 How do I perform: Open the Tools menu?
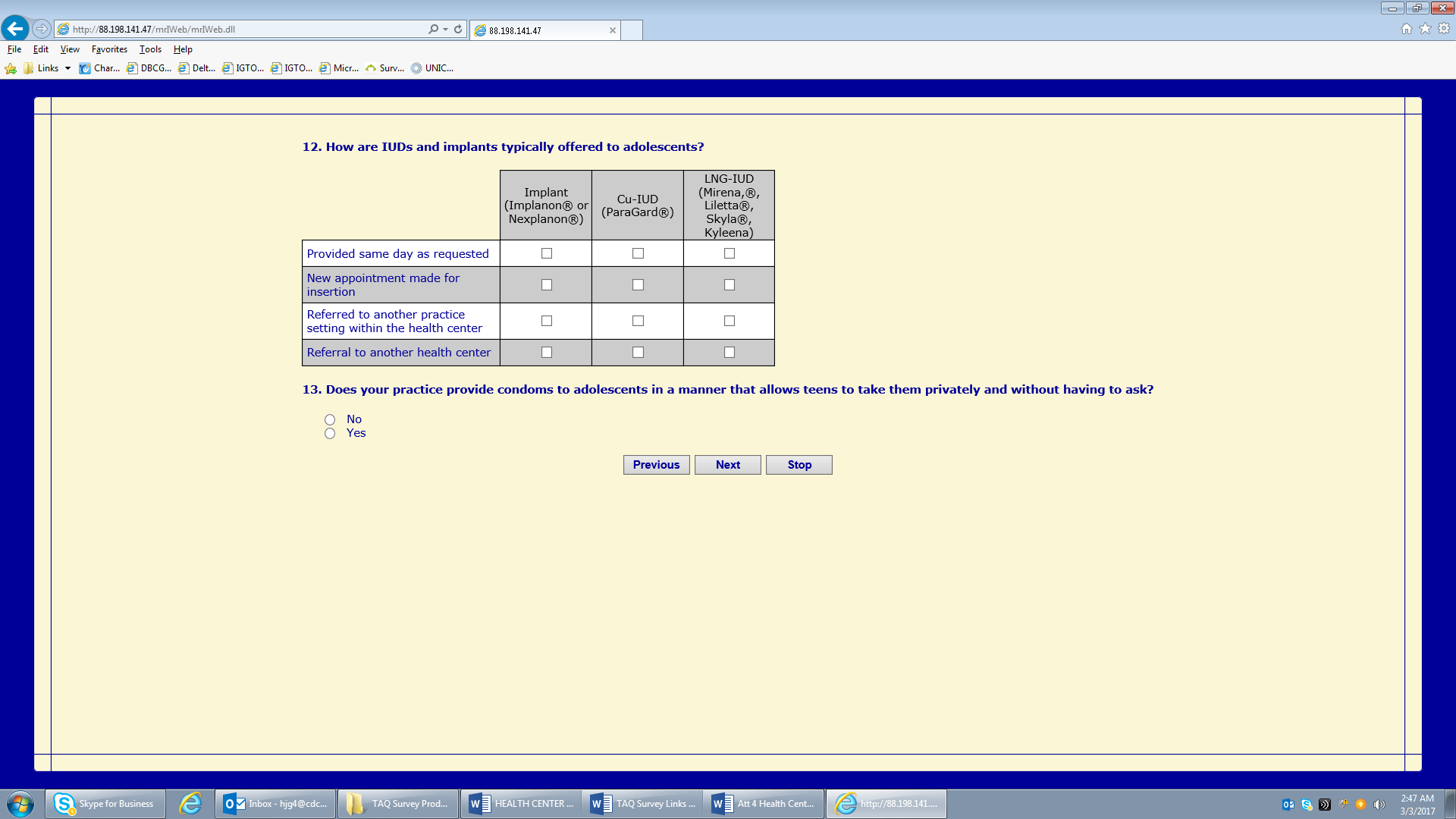(150, 49)
